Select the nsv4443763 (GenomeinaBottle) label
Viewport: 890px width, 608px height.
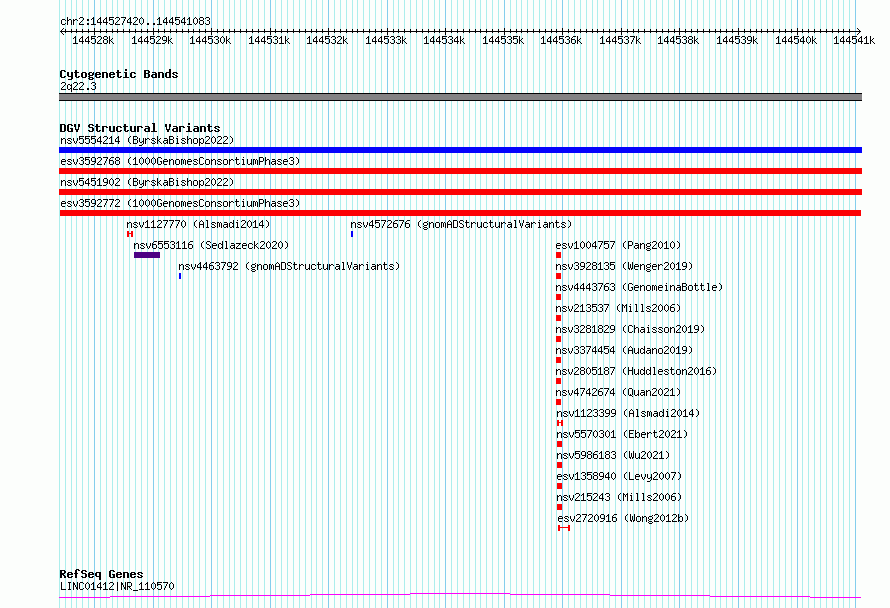pyautogui.click(x=639, y=287)
